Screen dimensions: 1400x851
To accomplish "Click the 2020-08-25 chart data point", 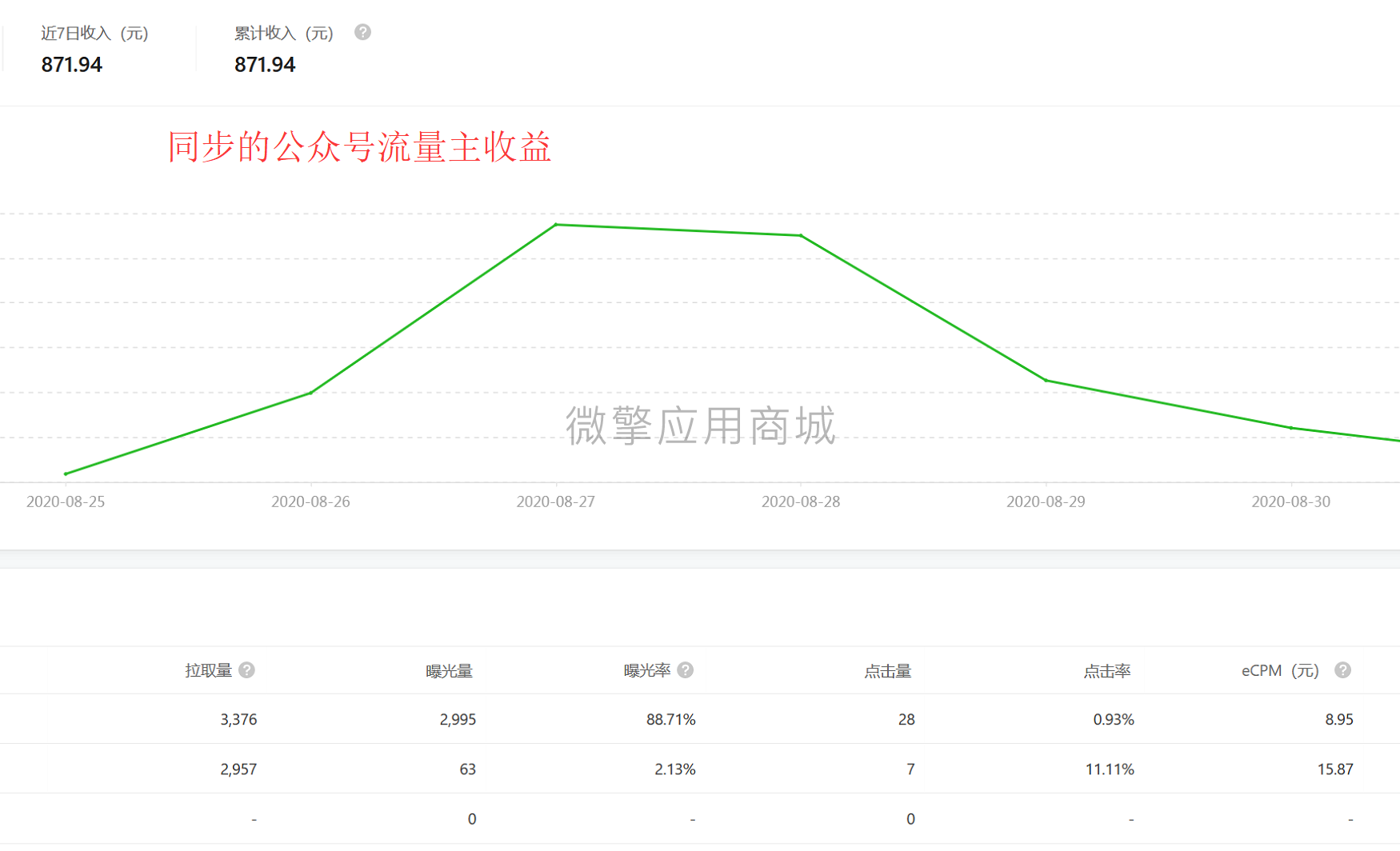I will coord(66,473).
